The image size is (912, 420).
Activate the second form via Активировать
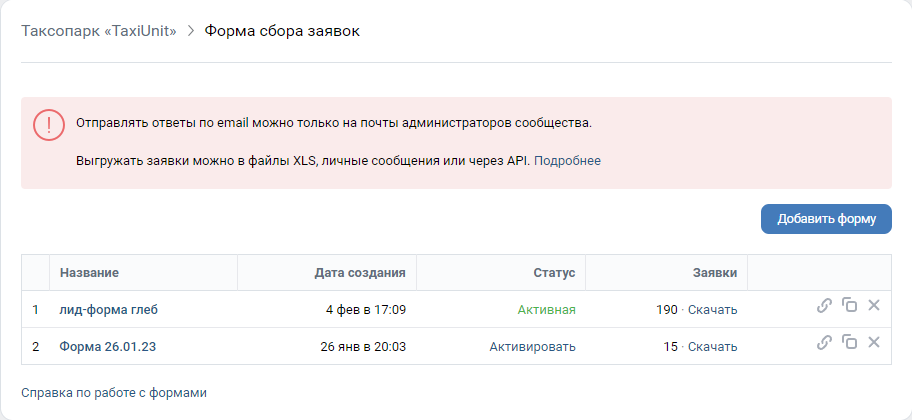coord(532,347)
